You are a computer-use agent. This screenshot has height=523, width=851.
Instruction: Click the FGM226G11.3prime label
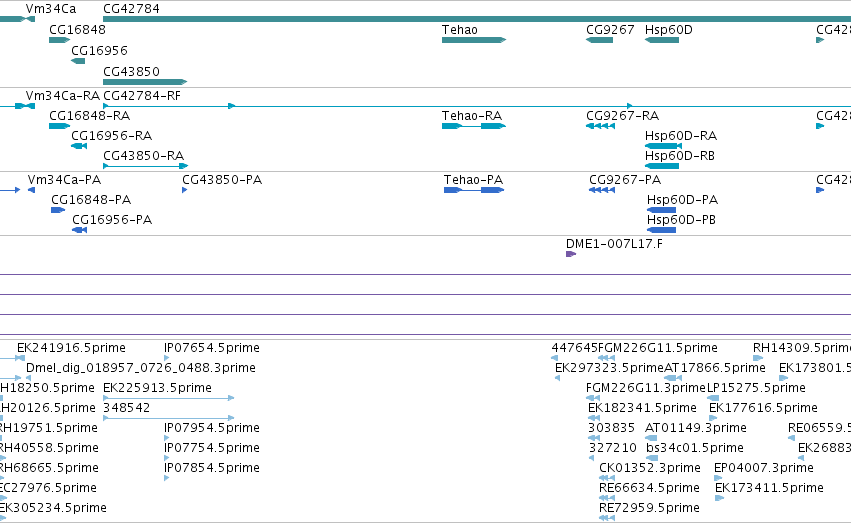646,388
